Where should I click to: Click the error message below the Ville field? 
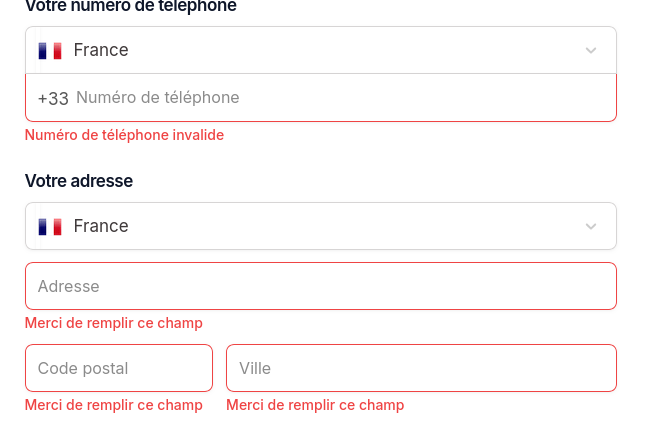coord(315,405)
